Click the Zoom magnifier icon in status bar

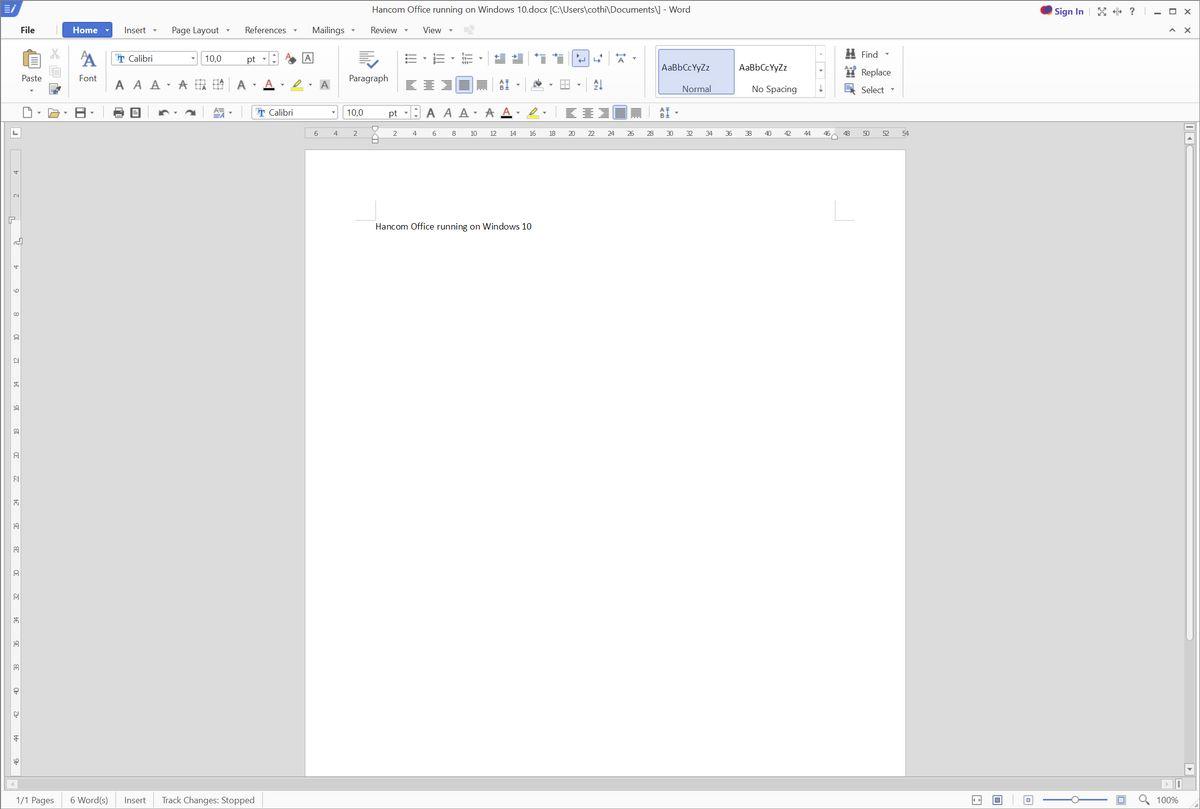tap(1144, 800)
